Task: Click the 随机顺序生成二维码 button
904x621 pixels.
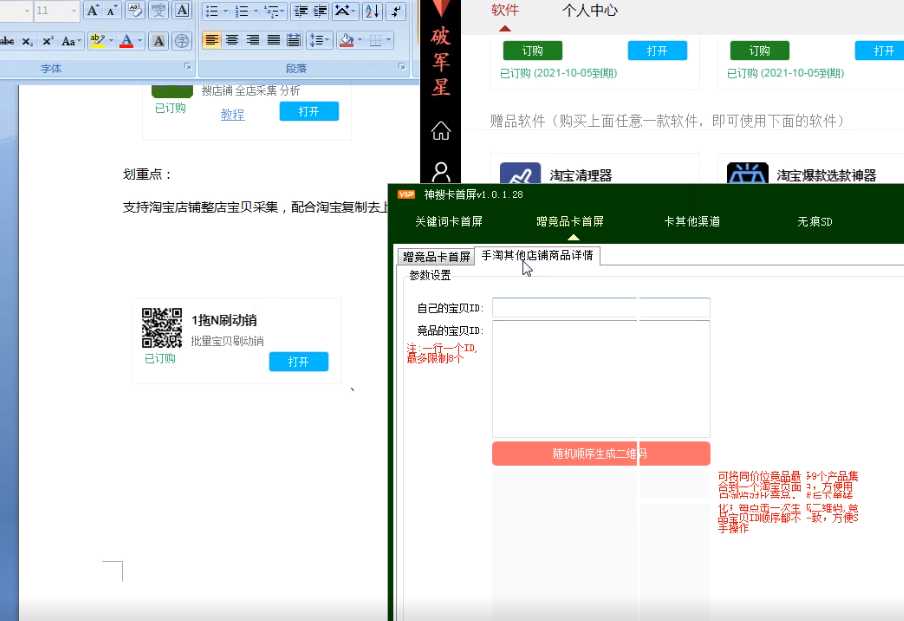Action: [601, 454]
